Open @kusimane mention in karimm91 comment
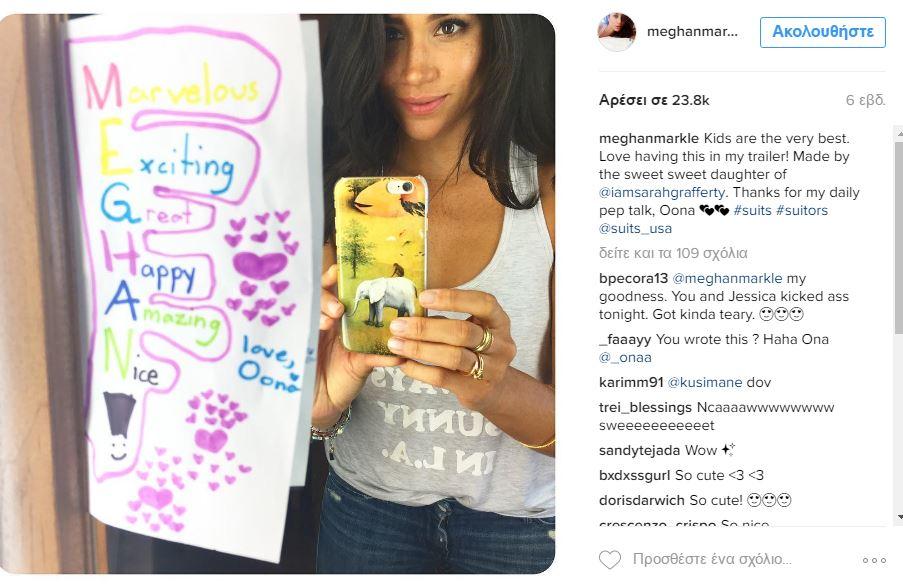 coord(704,383)
